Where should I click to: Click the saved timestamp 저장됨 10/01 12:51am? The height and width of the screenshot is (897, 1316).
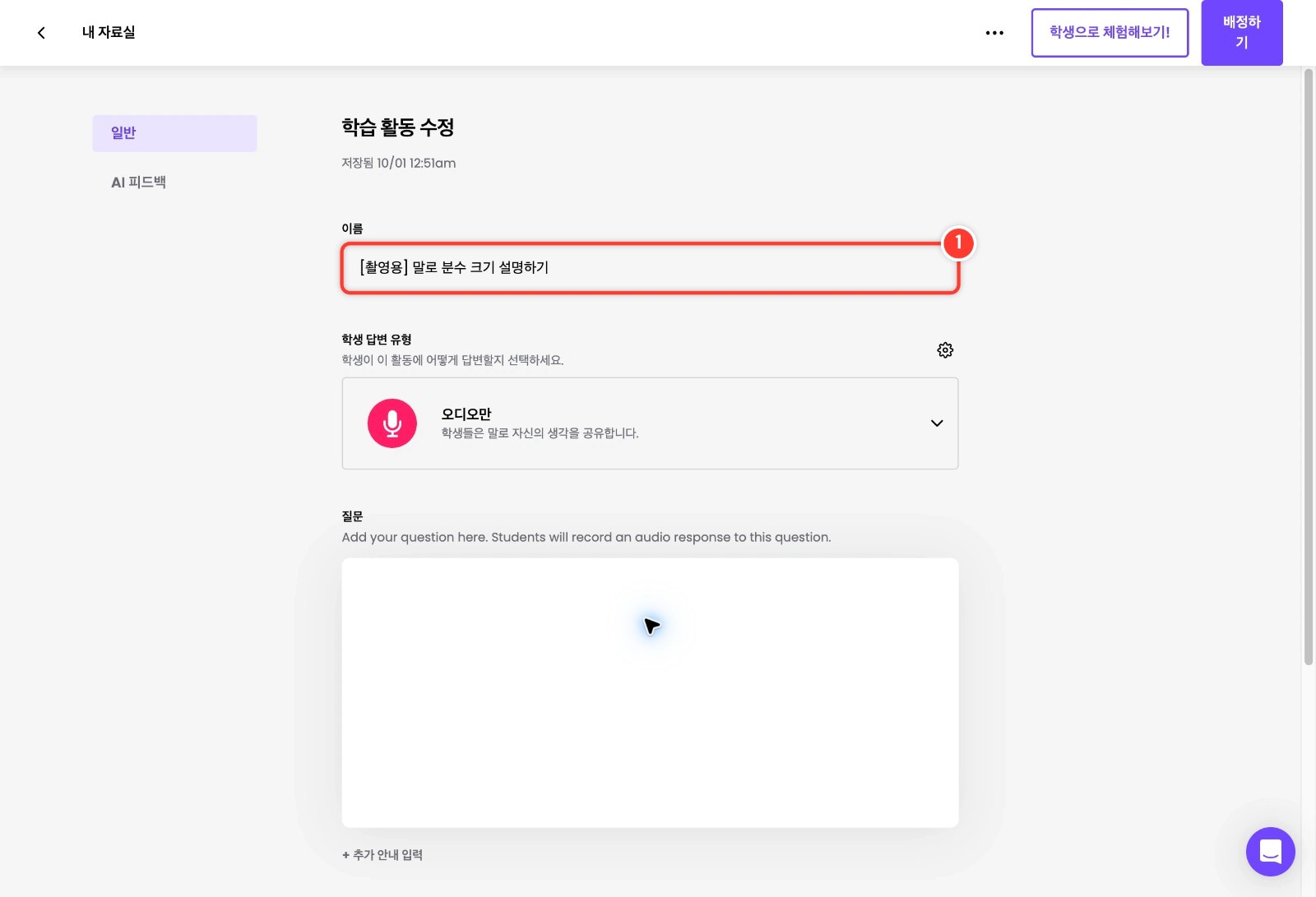[x=399, y=164]
